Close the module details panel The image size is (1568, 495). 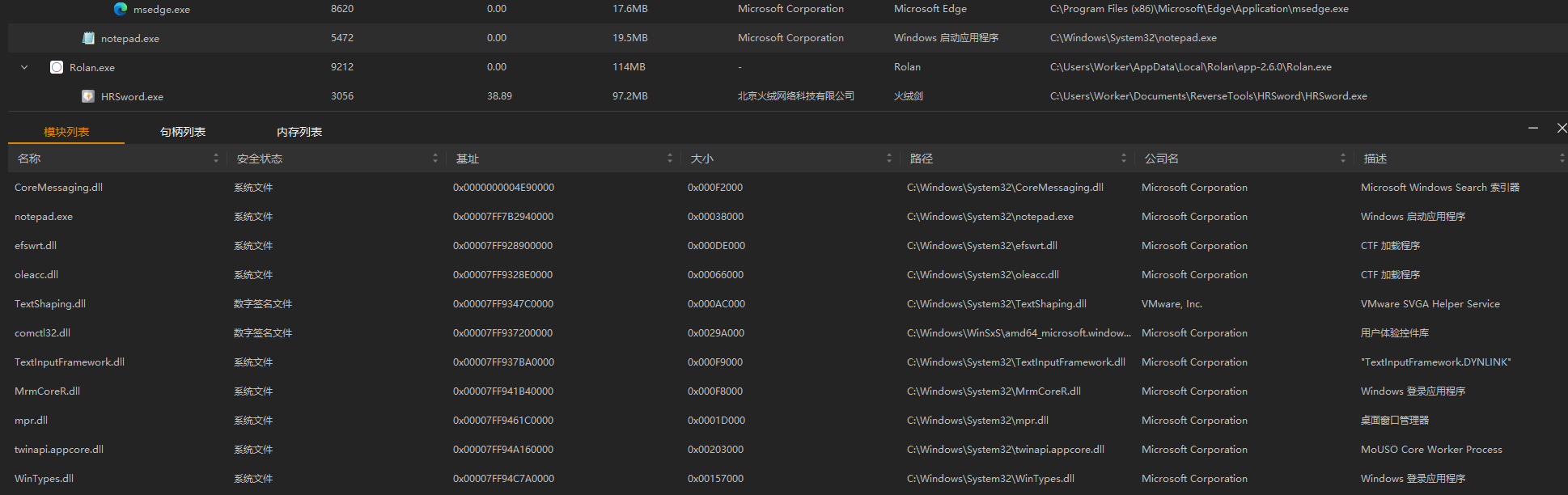(x=1562, y=129)
